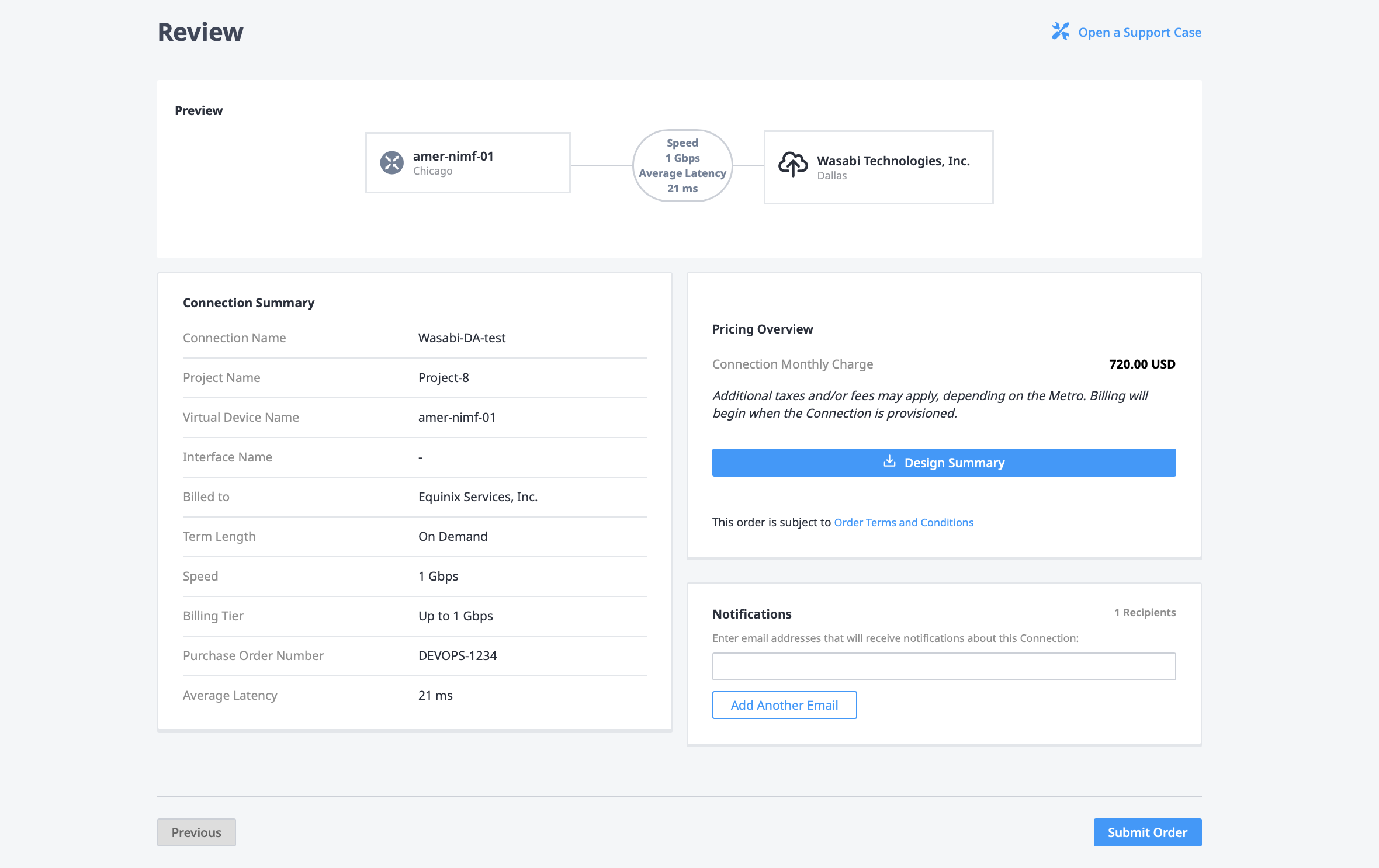The width and height of the screenshot is (1379, 868).
Task: Click the download icon on Design Summary
Action: pyautogui.click(x=889, y=462)
